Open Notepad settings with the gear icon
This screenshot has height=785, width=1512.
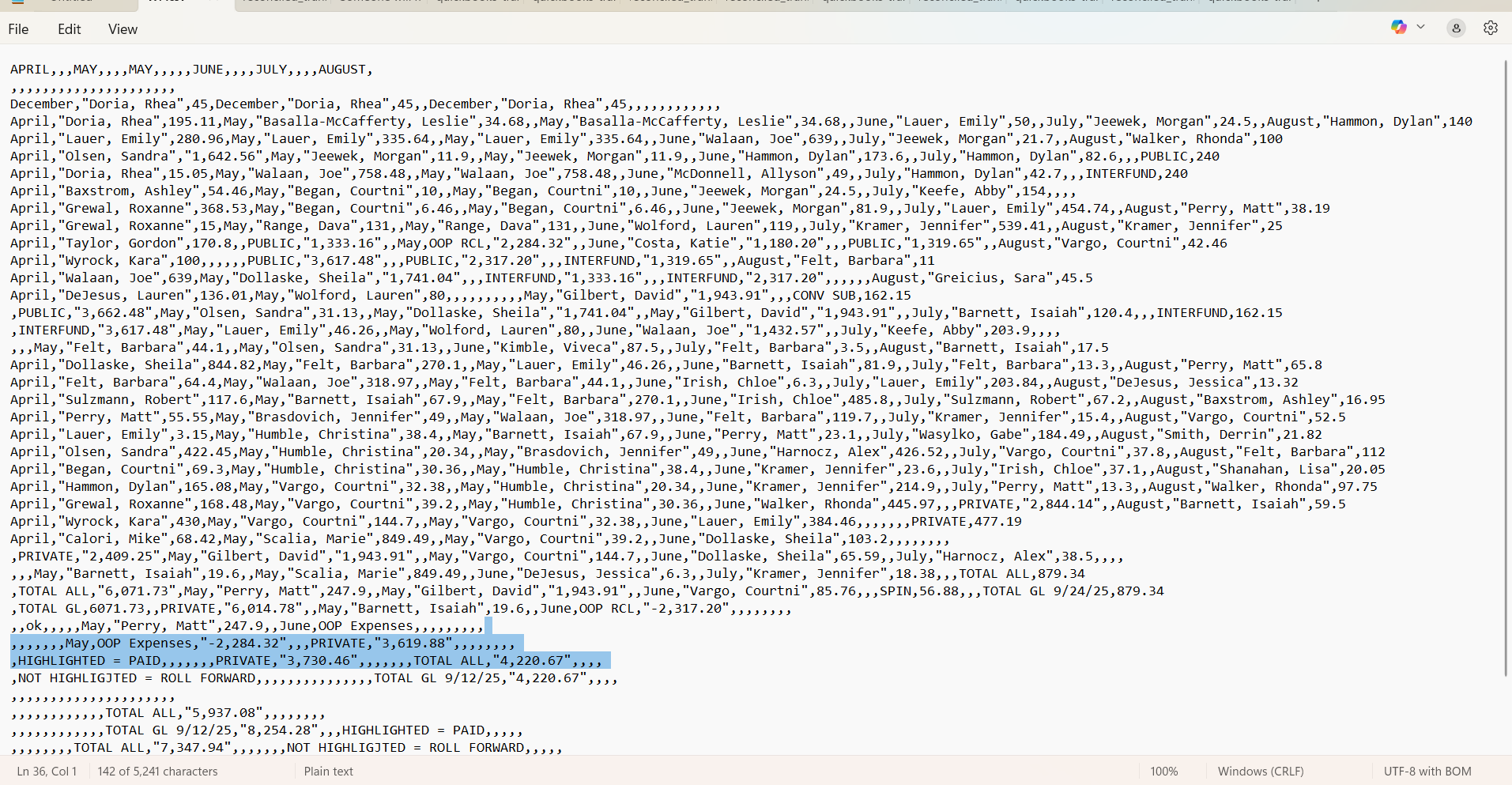pyautogui.click(x=1491, y=28)
